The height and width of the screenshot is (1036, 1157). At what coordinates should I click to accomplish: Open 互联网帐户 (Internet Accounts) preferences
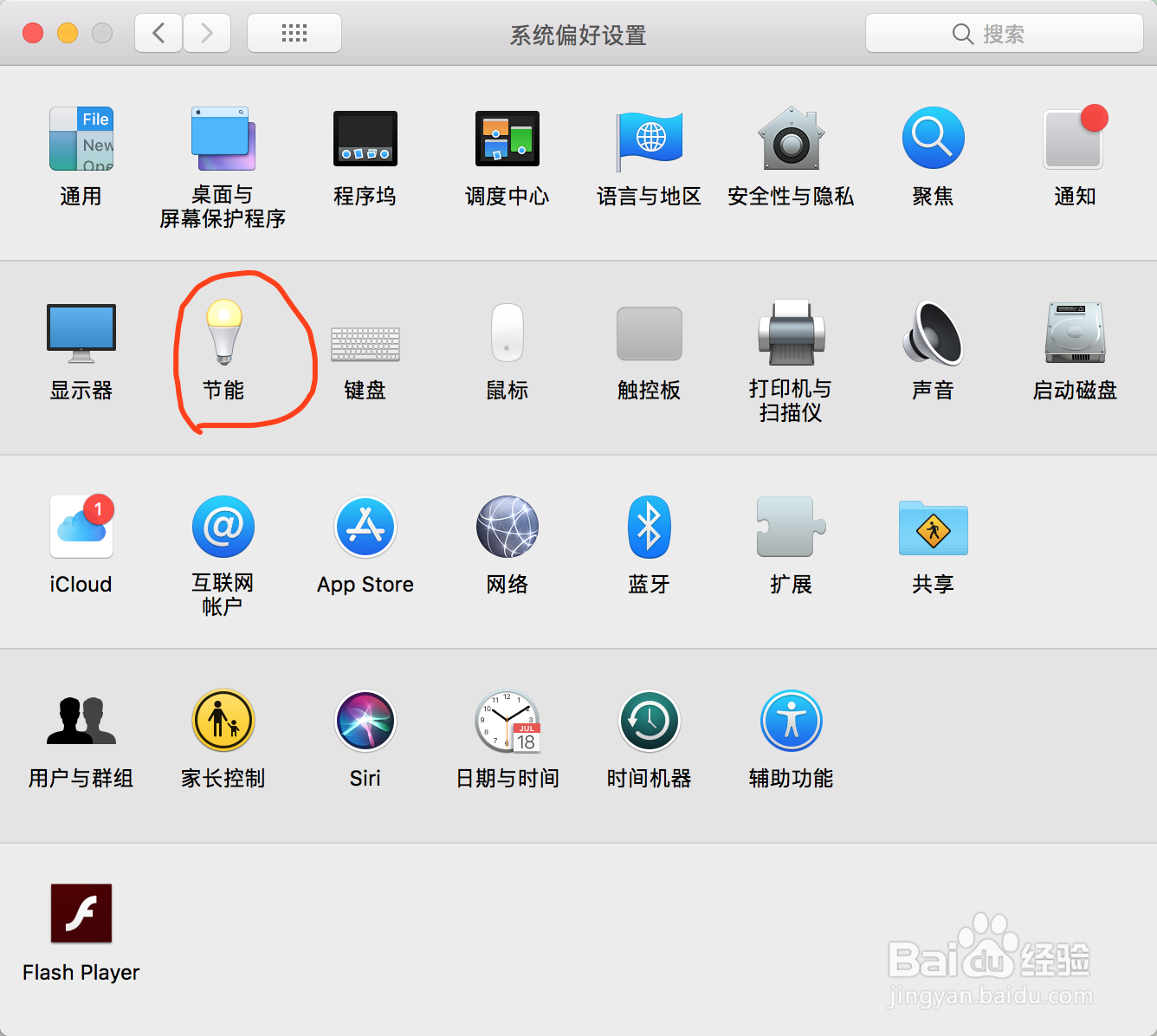click(223, 527)
